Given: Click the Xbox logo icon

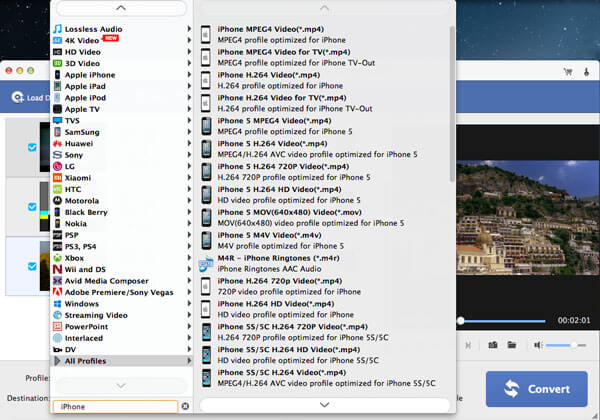Looking at the screenshot, I should coord(57,258).
